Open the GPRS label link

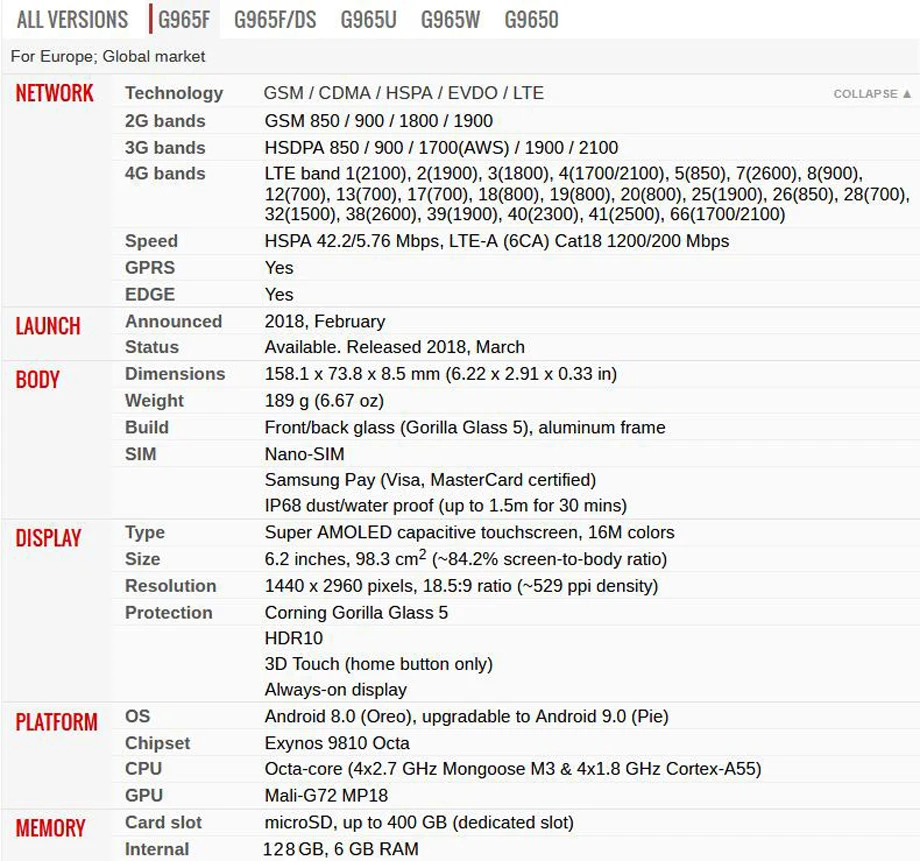(x=150, y=268)
